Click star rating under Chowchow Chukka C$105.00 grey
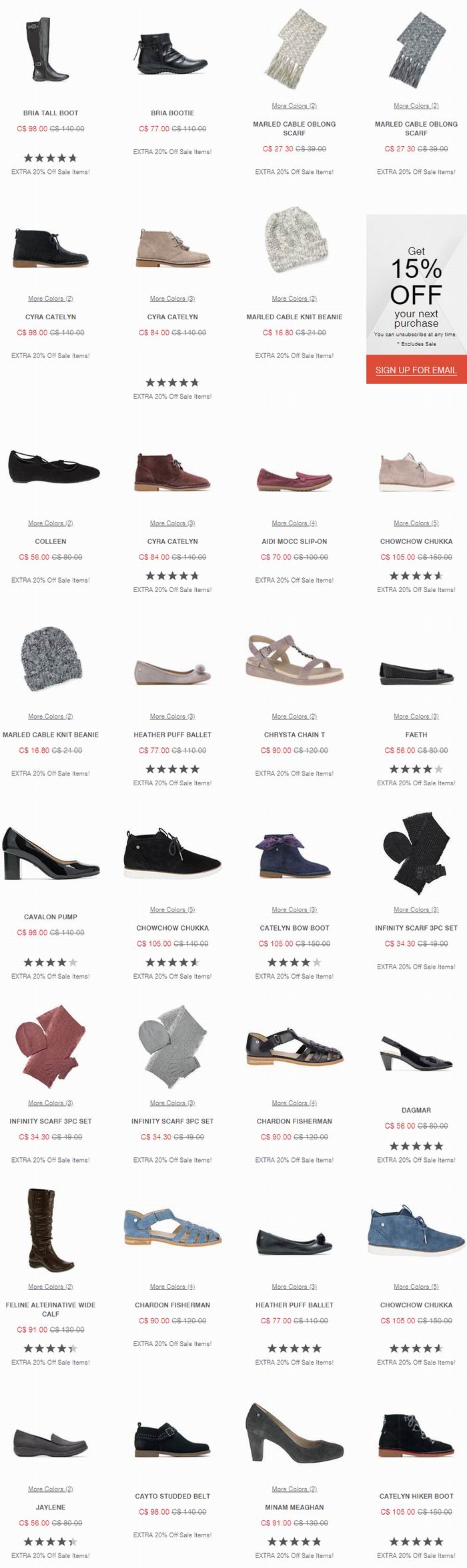The height and width of the screenshot is (1568, 467). click(416, 576)
